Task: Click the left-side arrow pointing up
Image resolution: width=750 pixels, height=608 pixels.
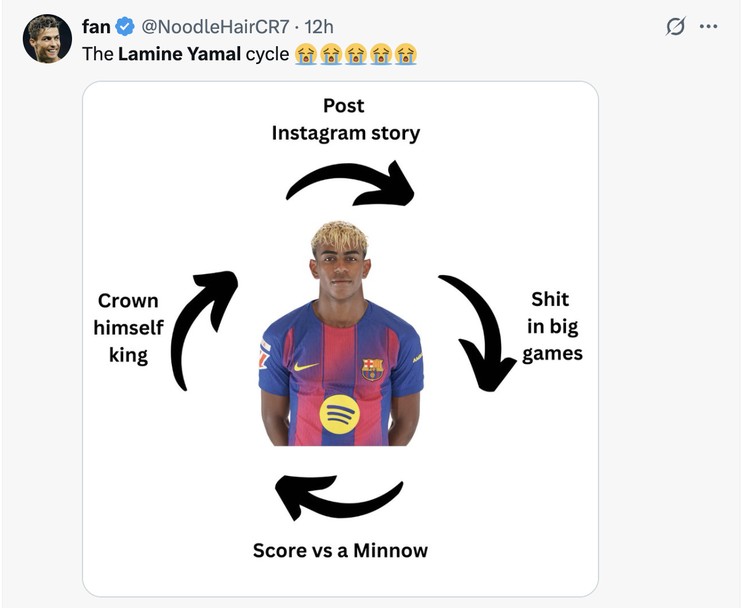Action: click(201, 328)
